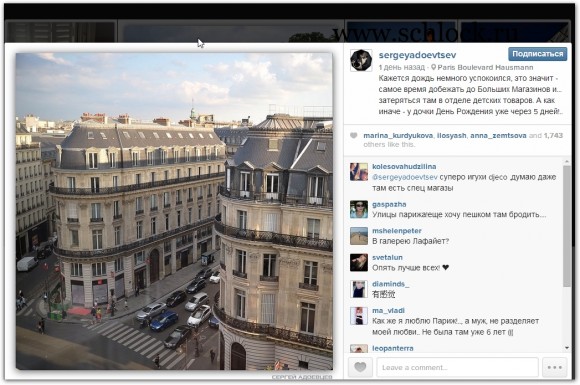Open commenter svetalun's profile
580x385 pixels.
(x=387, y=257)
